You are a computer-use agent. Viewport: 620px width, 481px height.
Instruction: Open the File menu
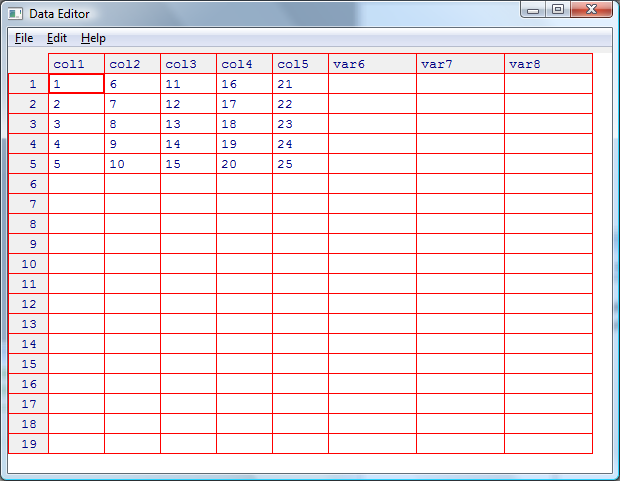click(24, 38)
